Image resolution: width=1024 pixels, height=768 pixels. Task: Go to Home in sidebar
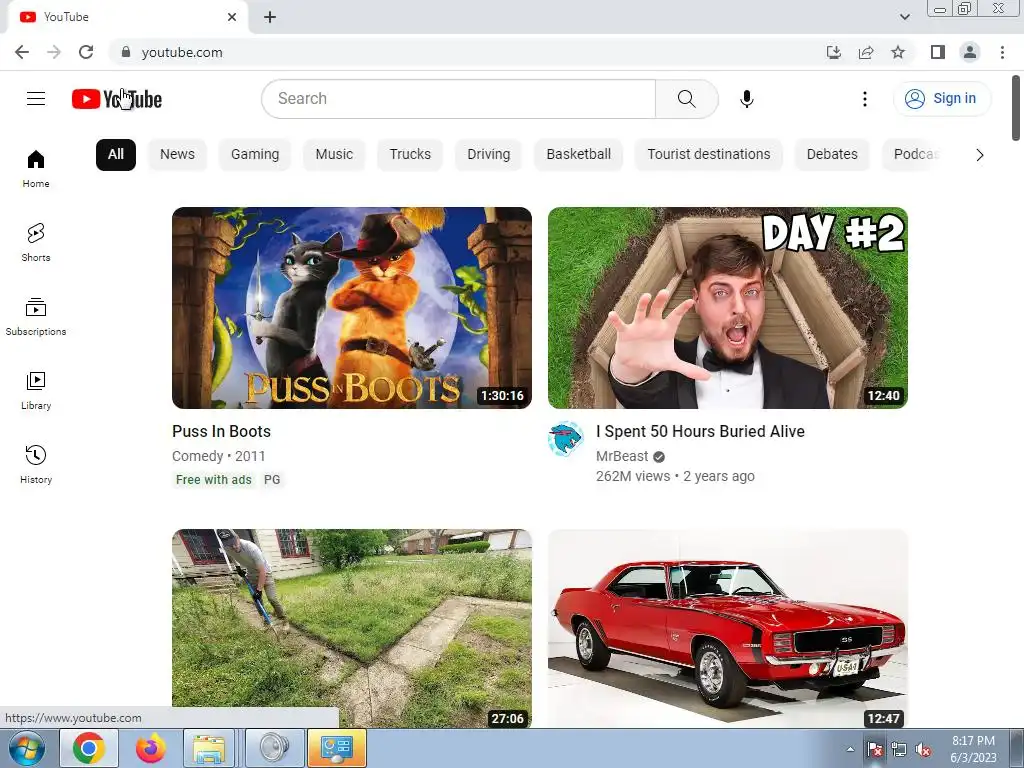36,169
